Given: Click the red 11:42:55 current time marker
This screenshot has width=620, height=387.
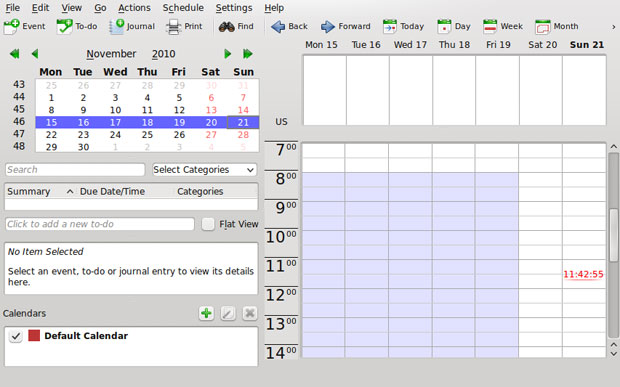Looking at the screenshot, I should [583, 274].
